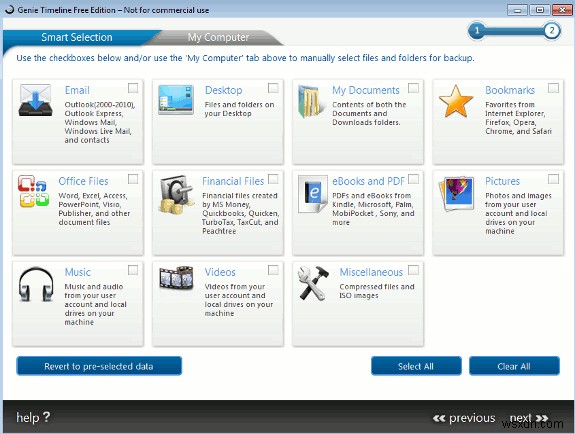Click the Clear All button
The image size is (575, 434).
(514, 366)
